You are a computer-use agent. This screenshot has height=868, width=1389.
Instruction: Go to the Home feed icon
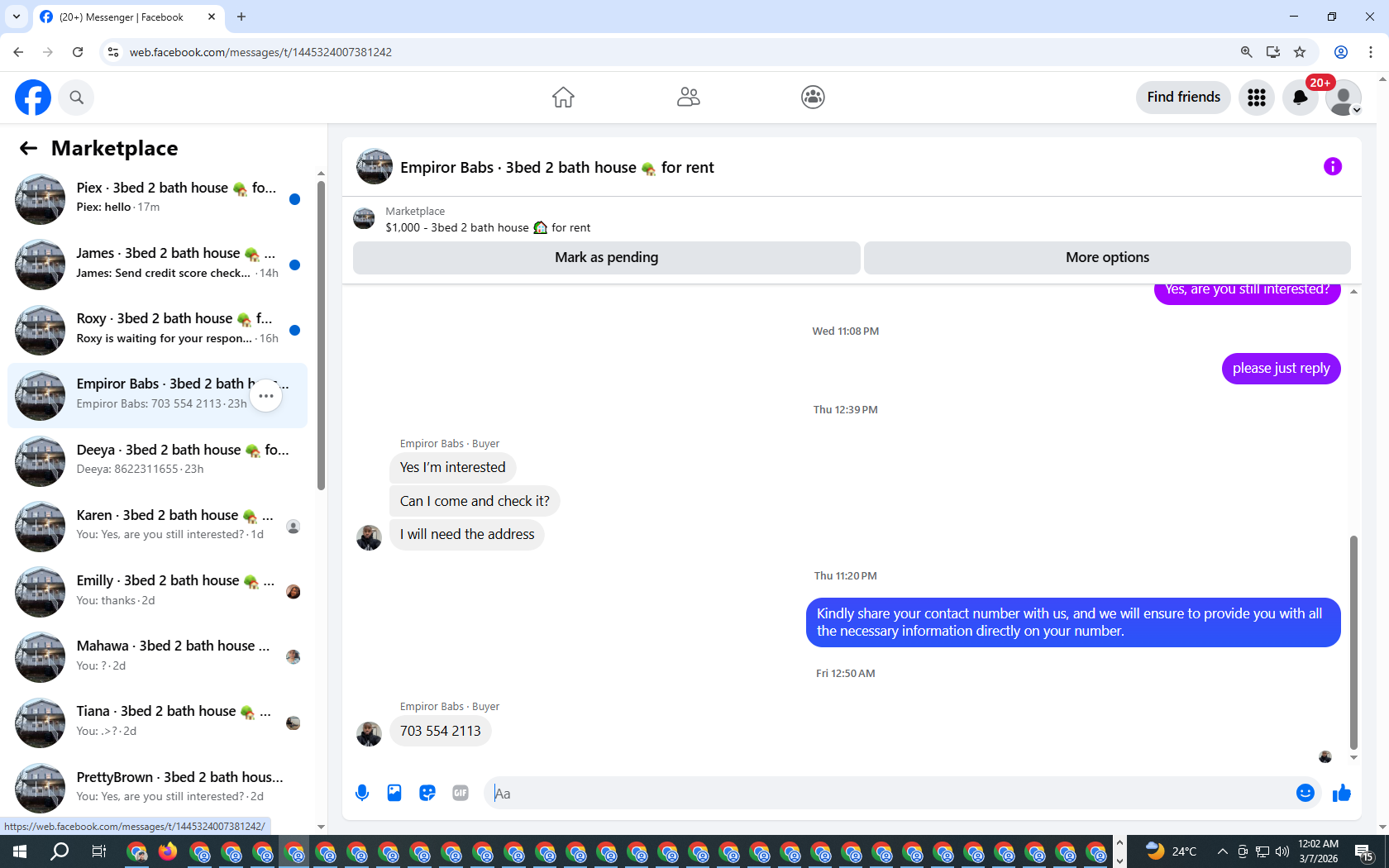[563, 98]
